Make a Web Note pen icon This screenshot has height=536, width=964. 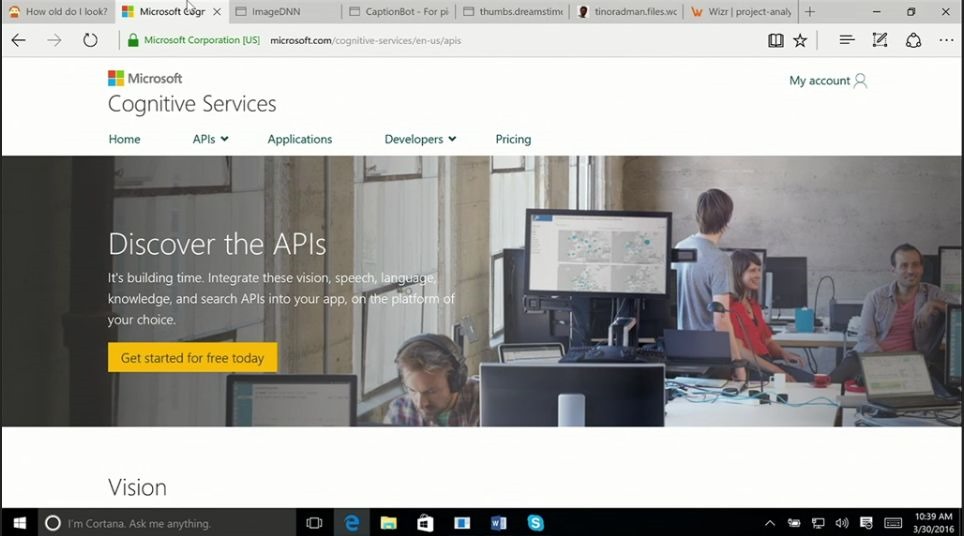[x=880, y=41]
